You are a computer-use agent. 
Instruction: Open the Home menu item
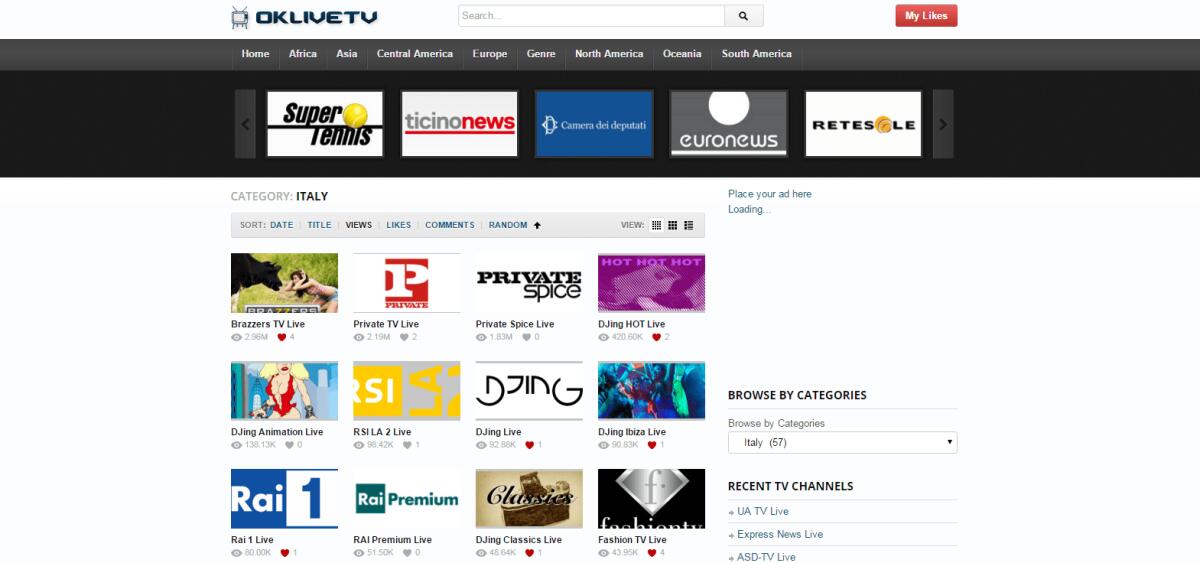point(255,54)
